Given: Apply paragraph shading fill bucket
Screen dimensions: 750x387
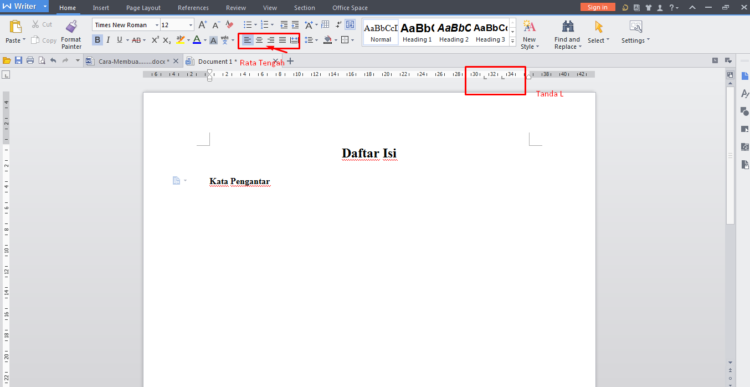Looking at the screenshot, I should pos(328,40).
